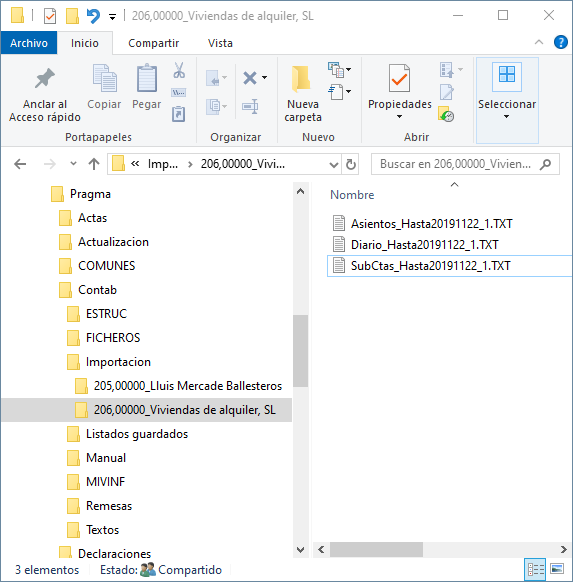This screenshot has width=573, height=582.
Task: Select the Importacion folder in the tree
Action: (118, 362)
